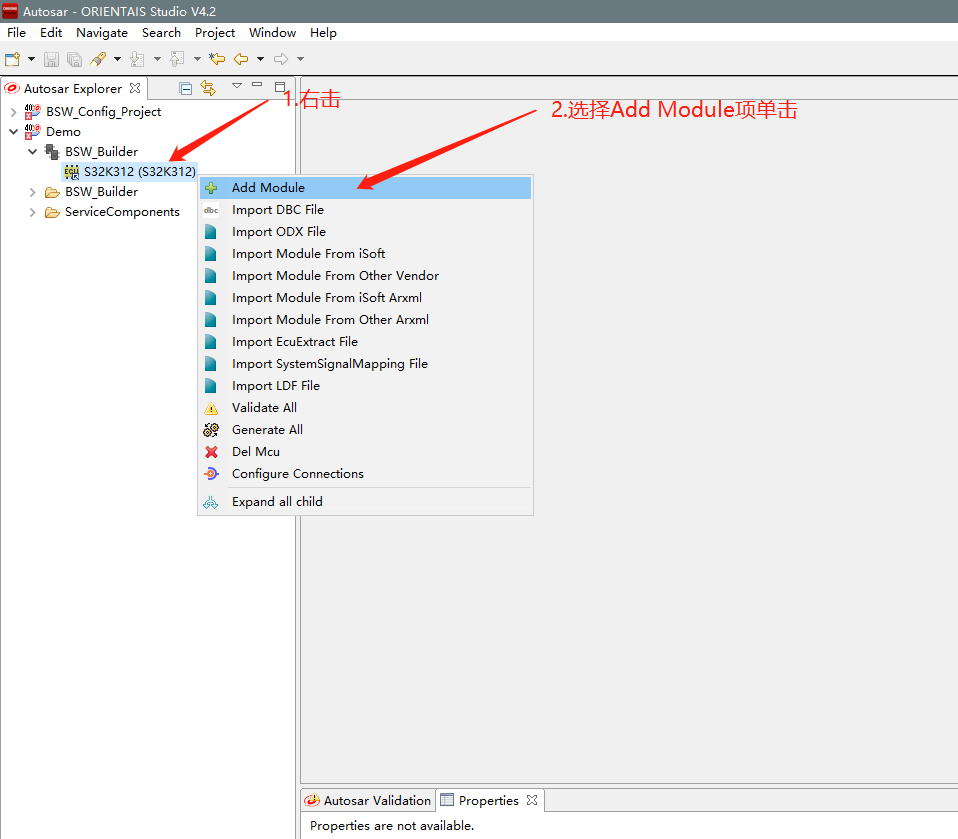The height and width of the screenshot is (839, 958).
Task: Select Del Mcu from context menu
Action: point(255,452)
